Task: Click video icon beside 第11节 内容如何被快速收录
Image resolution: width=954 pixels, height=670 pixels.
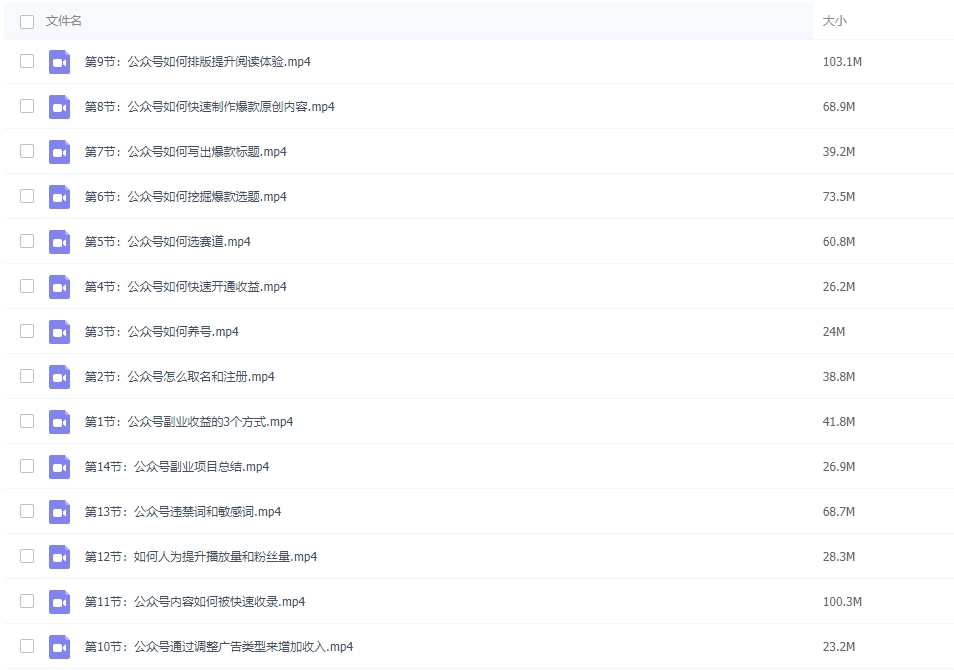Action: click(x=60, y=602)
